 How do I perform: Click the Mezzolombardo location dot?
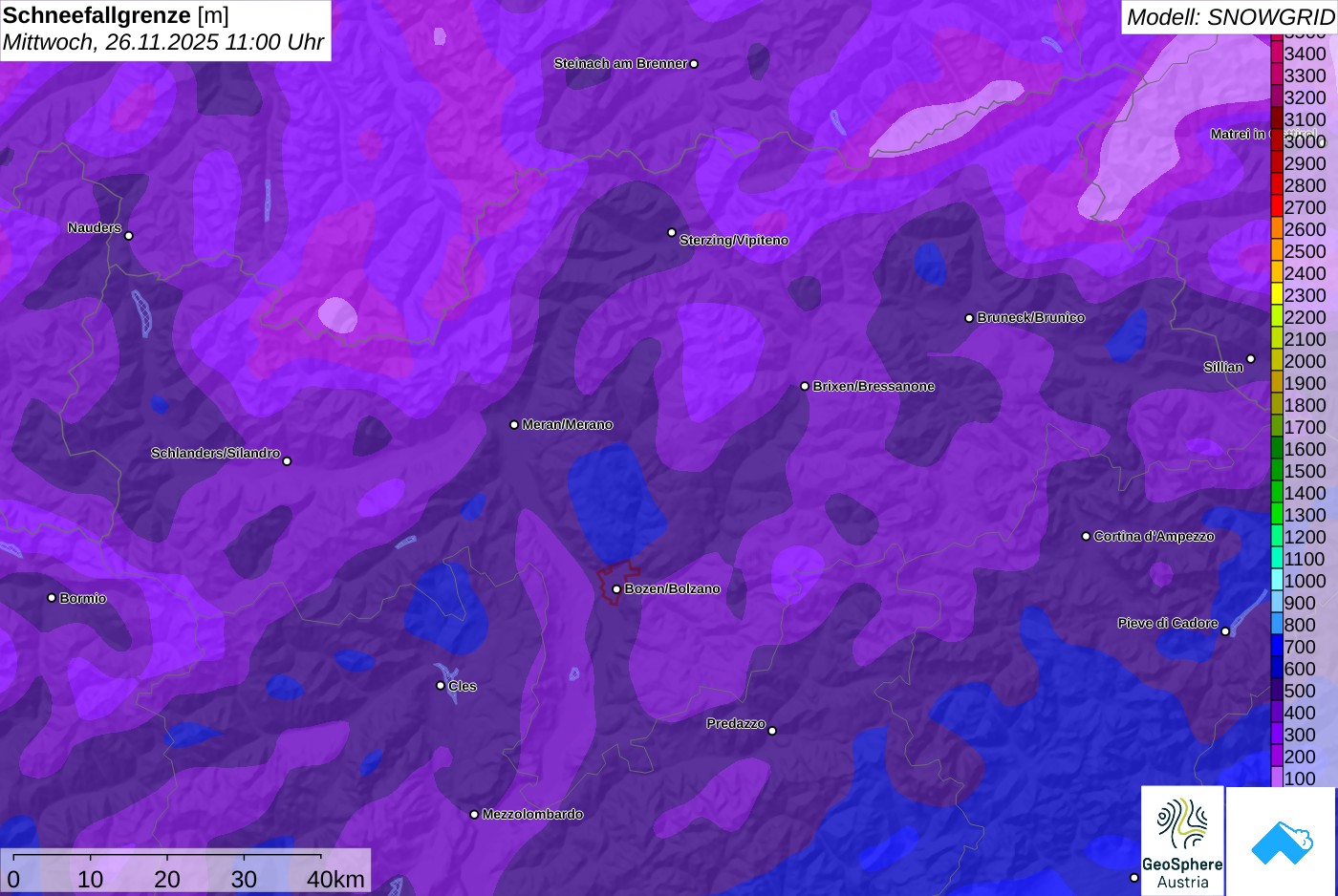coord(474,815)
